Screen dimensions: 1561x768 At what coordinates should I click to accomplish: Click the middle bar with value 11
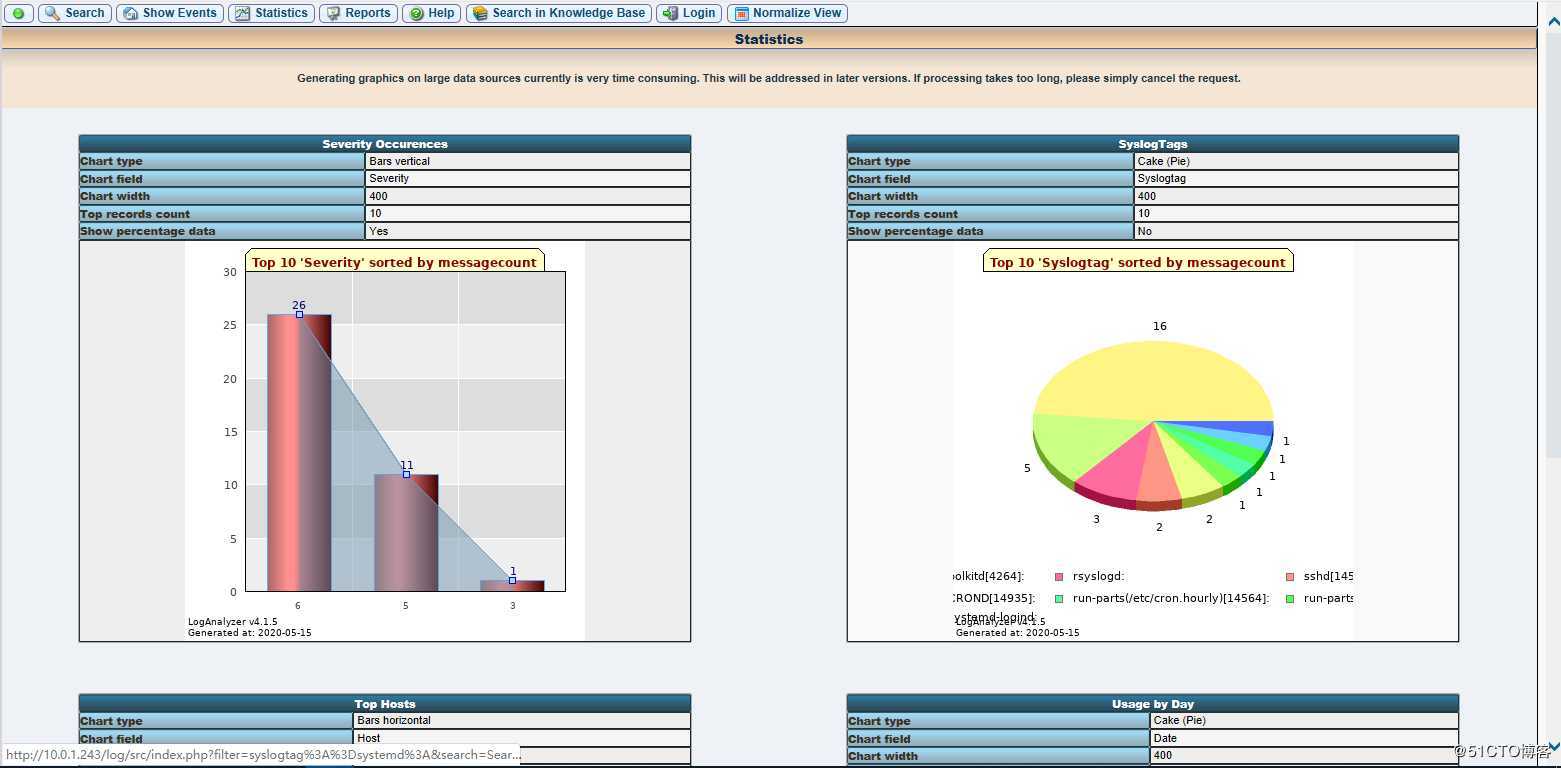click(x=406, y=532)
